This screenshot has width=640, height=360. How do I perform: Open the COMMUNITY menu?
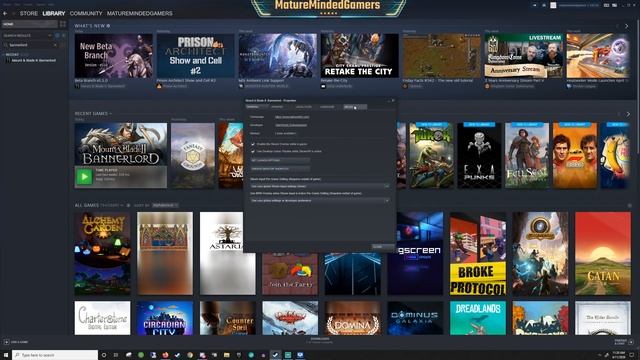(x=86, y=13)
